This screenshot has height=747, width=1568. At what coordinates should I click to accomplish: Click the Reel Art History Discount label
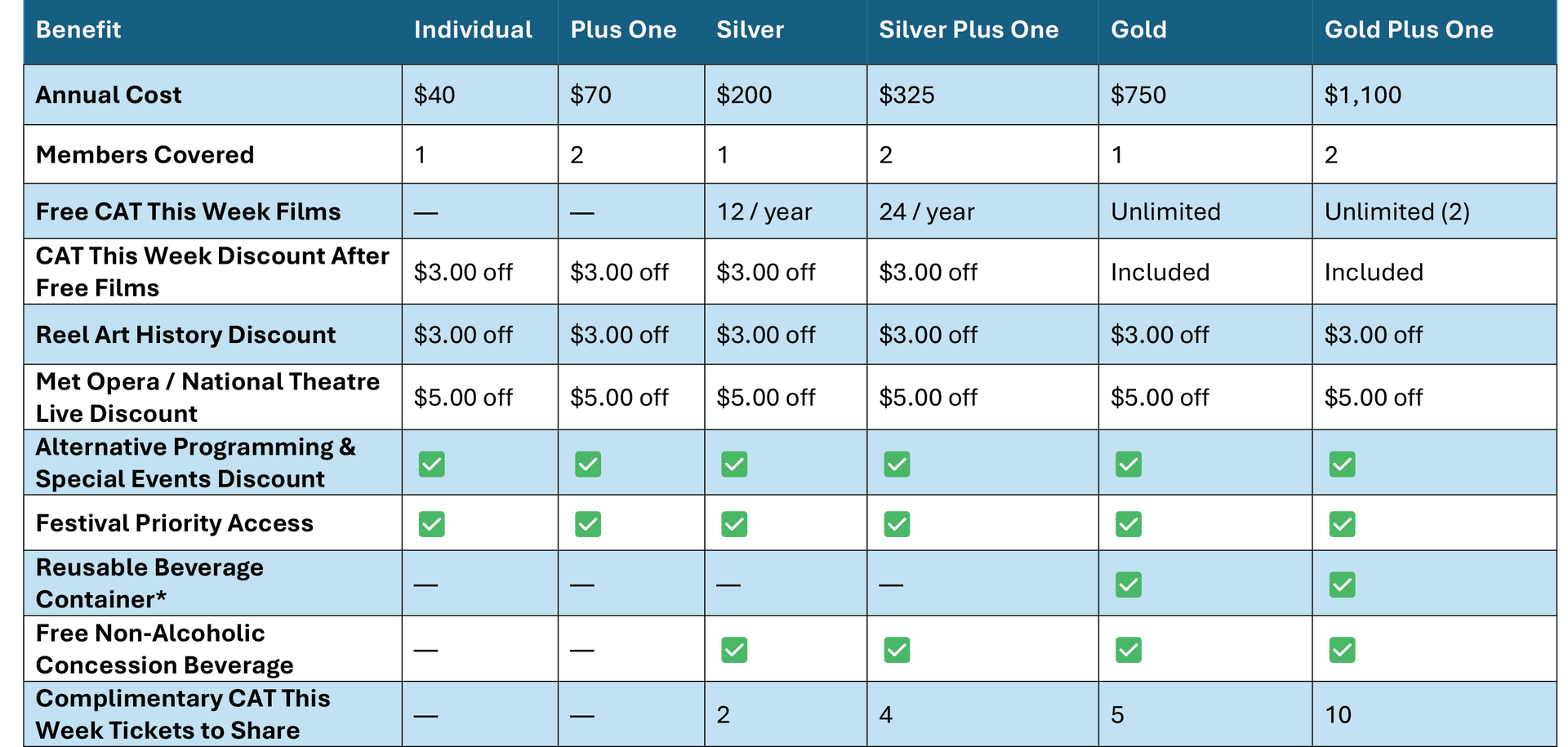point(185,335)
